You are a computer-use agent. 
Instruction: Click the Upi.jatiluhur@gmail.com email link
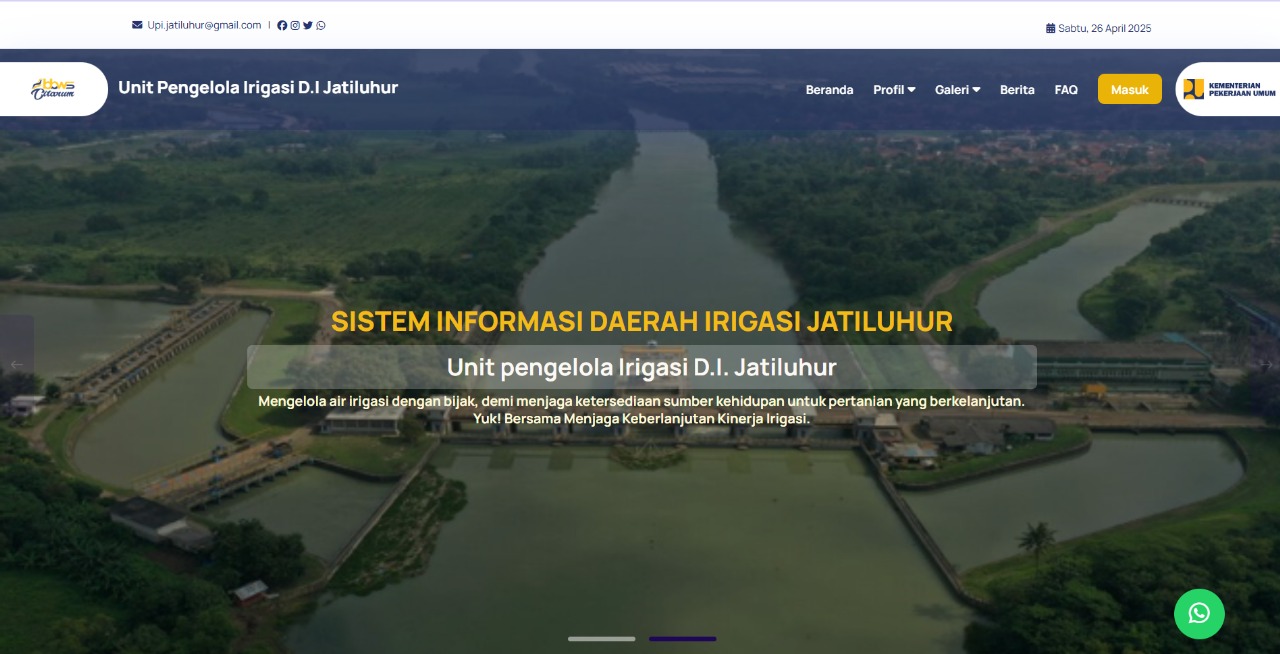204,25
